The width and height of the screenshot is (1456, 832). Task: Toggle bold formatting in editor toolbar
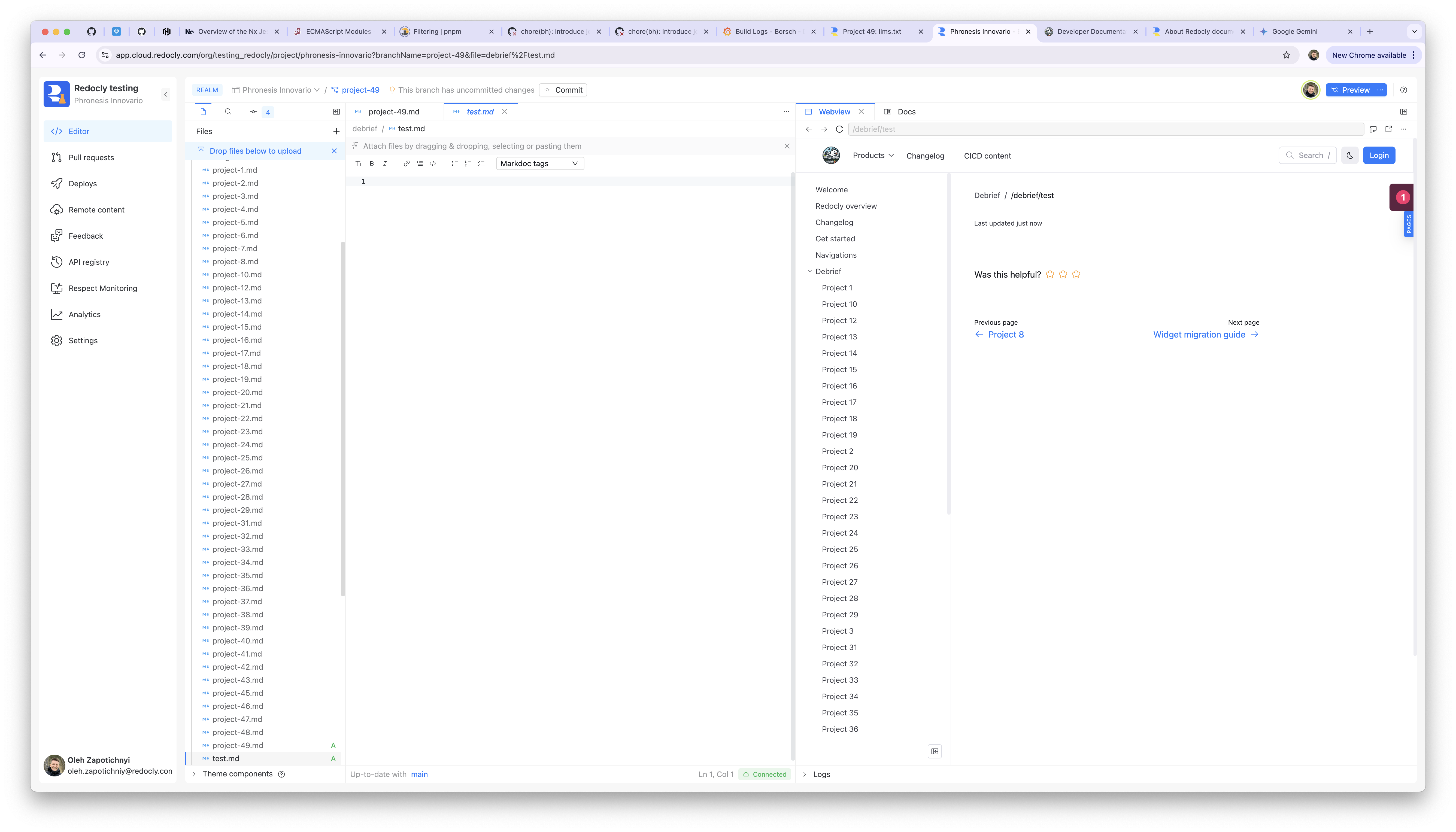(372, 163)
